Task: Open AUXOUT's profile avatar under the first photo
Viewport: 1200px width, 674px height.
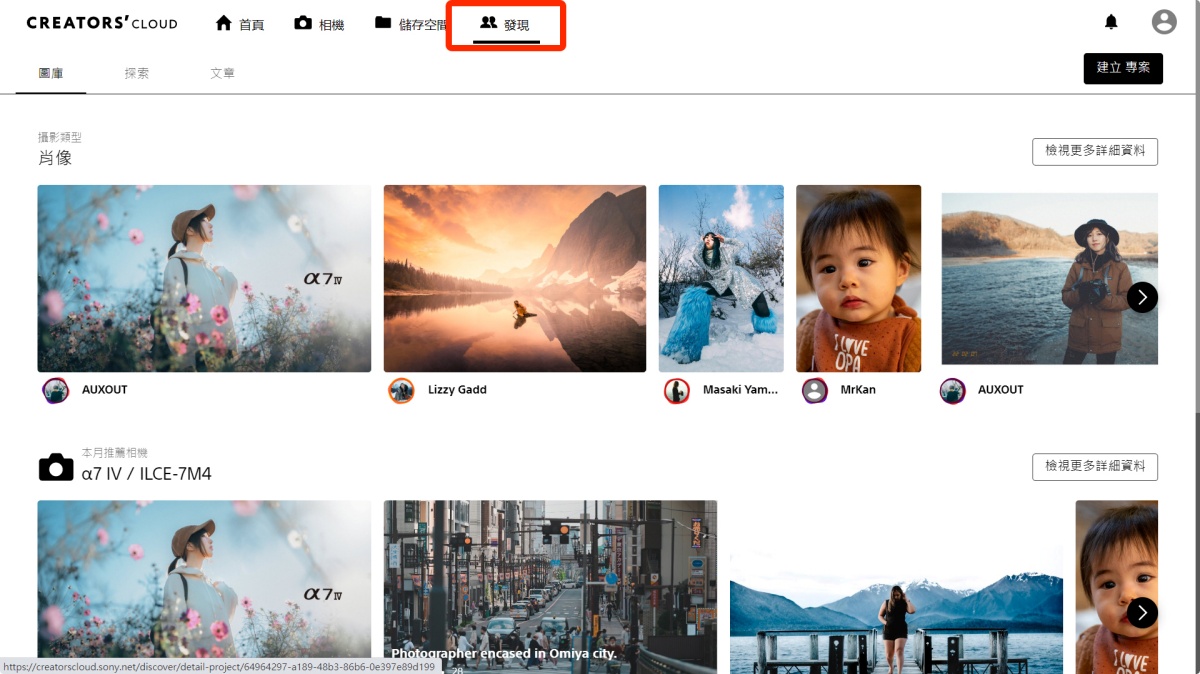Action: coord(55,390)
